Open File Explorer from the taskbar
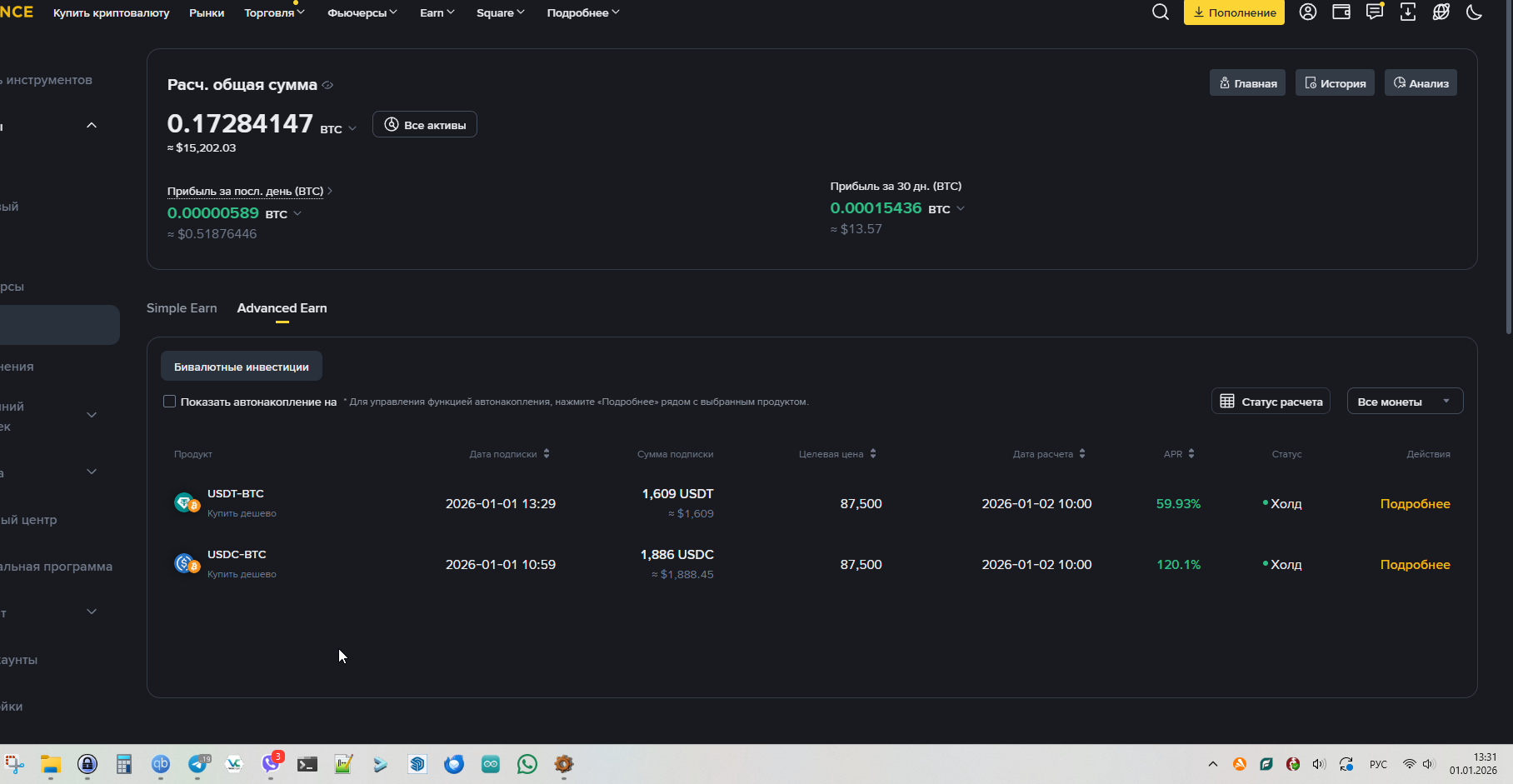Image resolution: width=1513 pixels, height=784 pixels. tap(51, 764)
